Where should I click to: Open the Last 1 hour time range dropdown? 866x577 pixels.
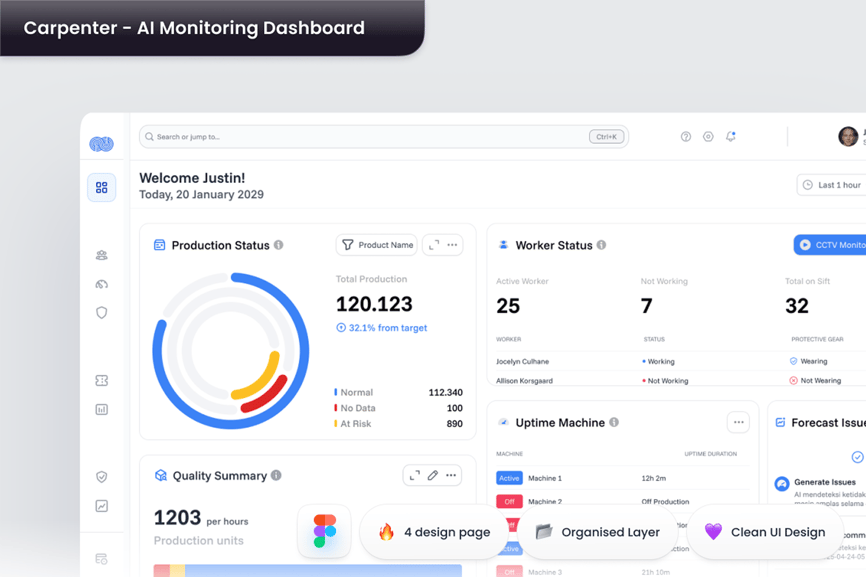[x=832, y=185]
